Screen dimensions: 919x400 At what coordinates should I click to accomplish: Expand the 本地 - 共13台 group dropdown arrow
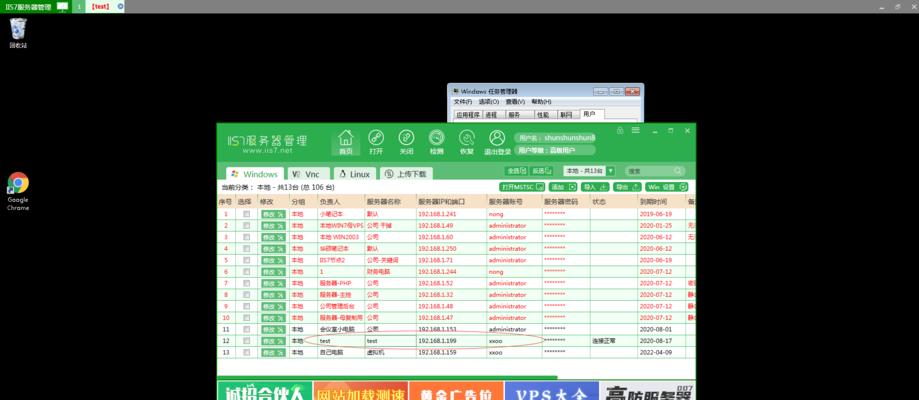610,171
